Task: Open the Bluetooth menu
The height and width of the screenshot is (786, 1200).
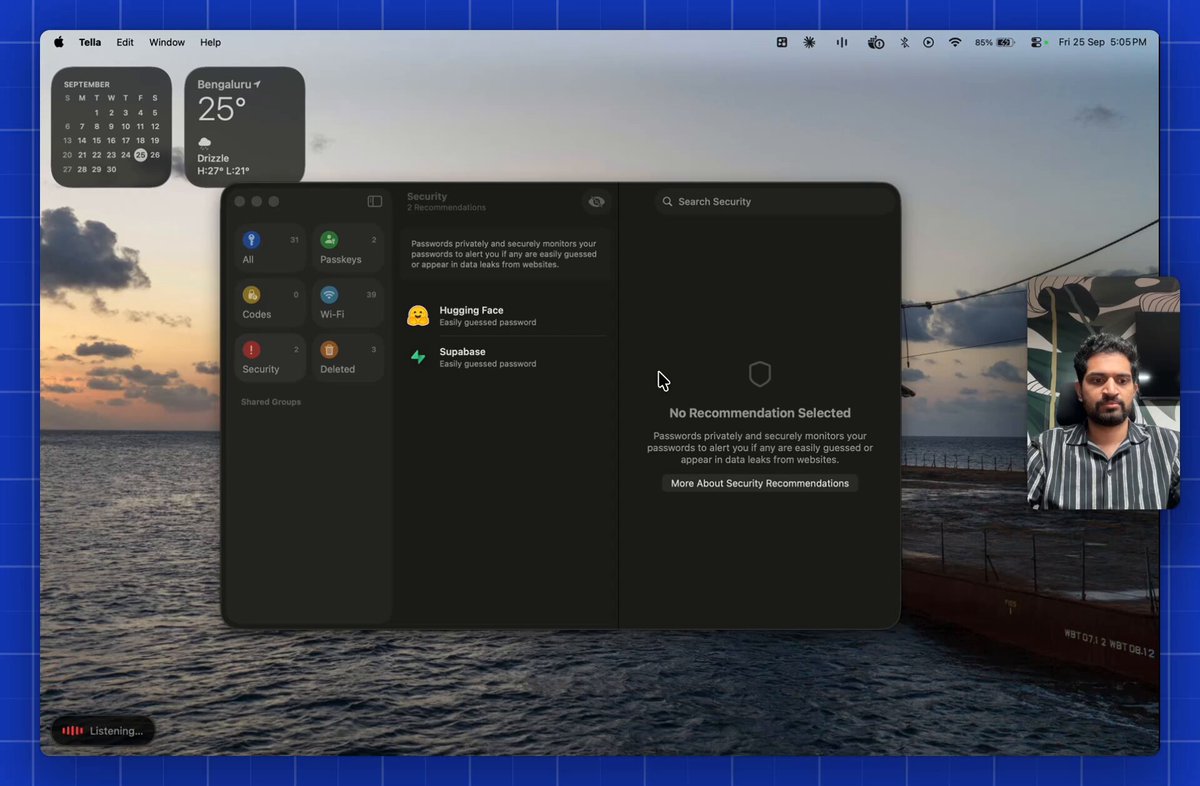Action: 904,42
